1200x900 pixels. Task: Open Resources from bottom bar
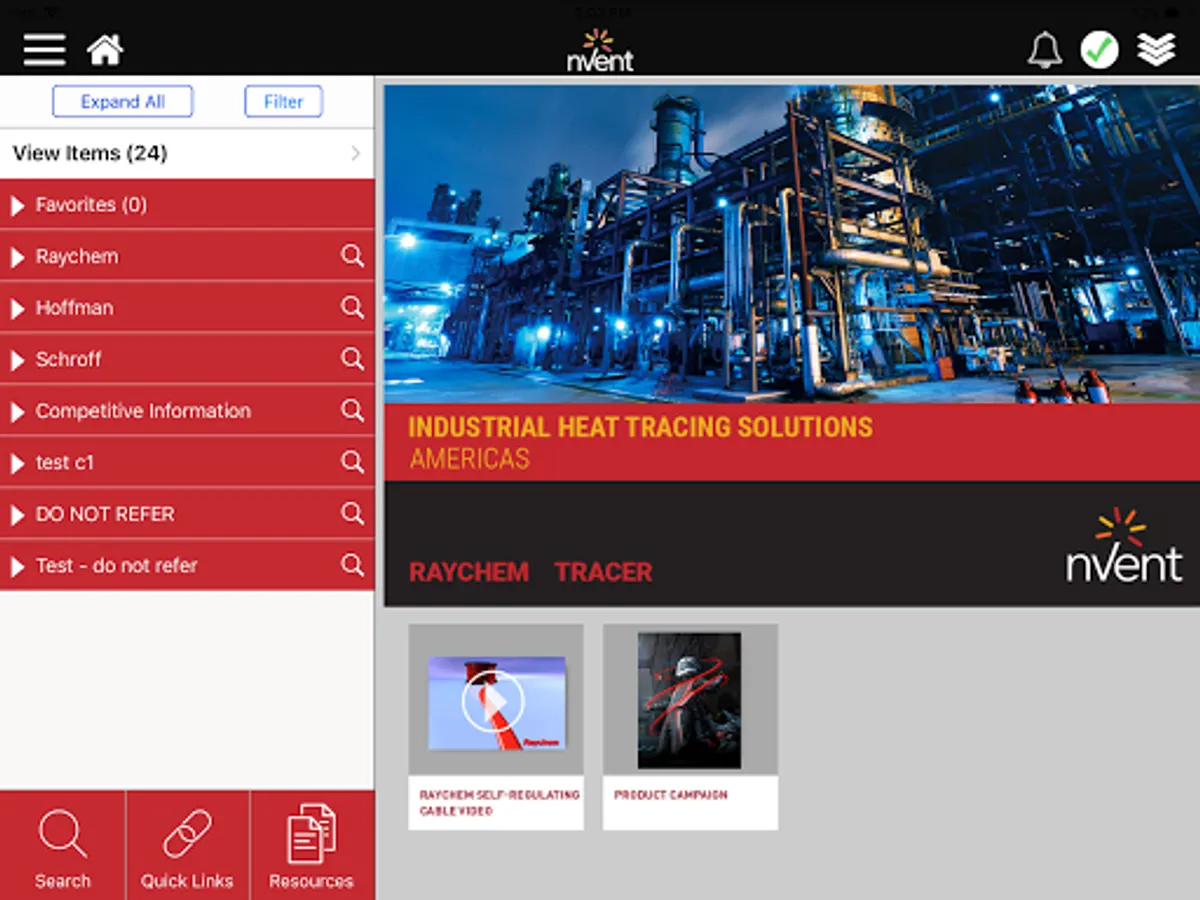click(x=312, y=846)
